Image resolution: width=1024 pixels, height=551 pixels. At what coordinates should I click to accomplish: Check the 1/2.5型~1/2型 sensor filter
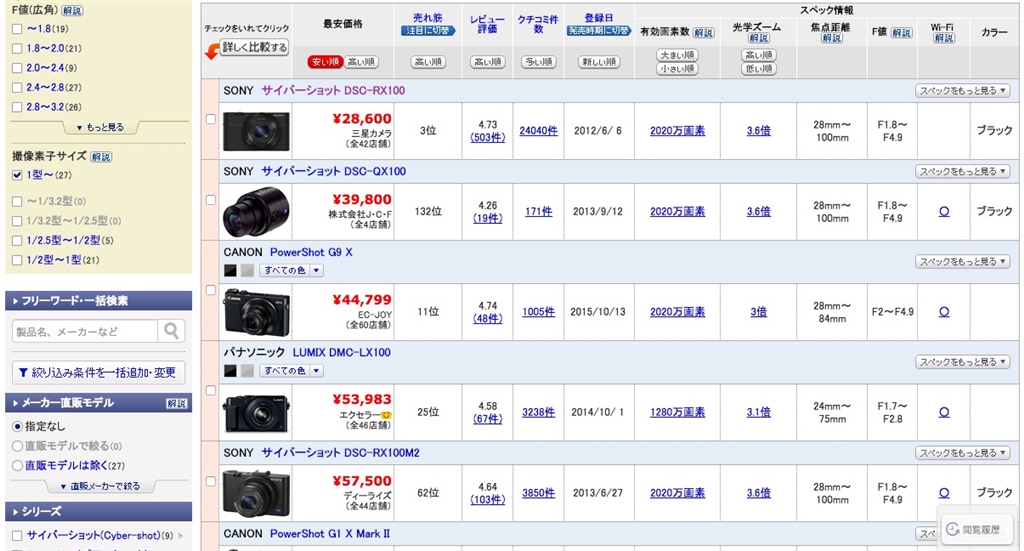click(17, 240)
